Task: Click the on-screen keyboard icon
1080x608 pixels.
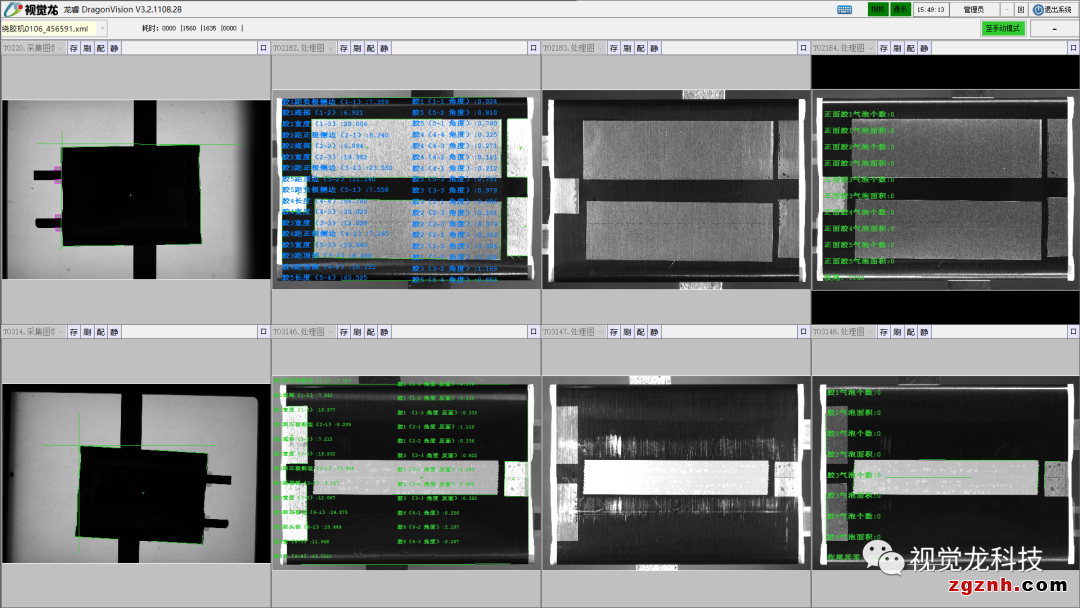Action: click(845, 9)
